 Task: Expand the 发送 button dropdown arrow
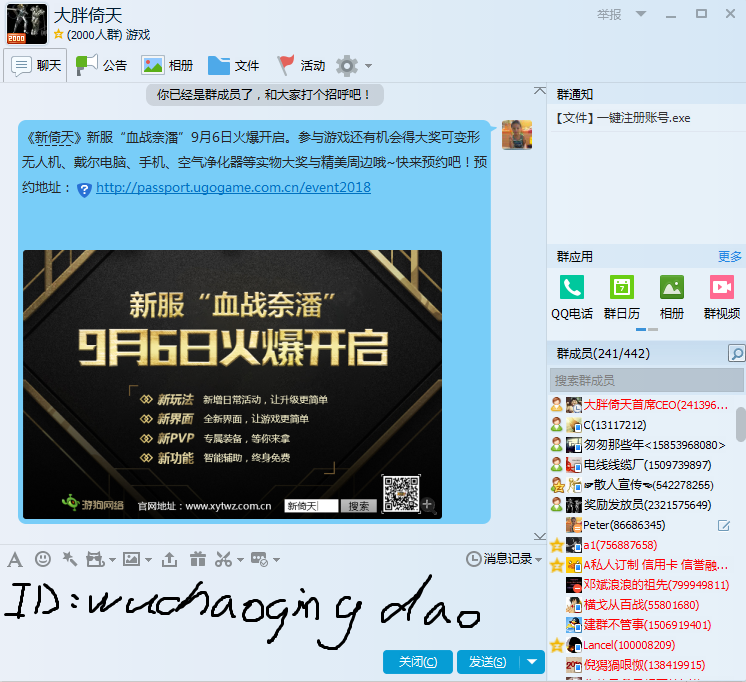click(x=532, y=662)
